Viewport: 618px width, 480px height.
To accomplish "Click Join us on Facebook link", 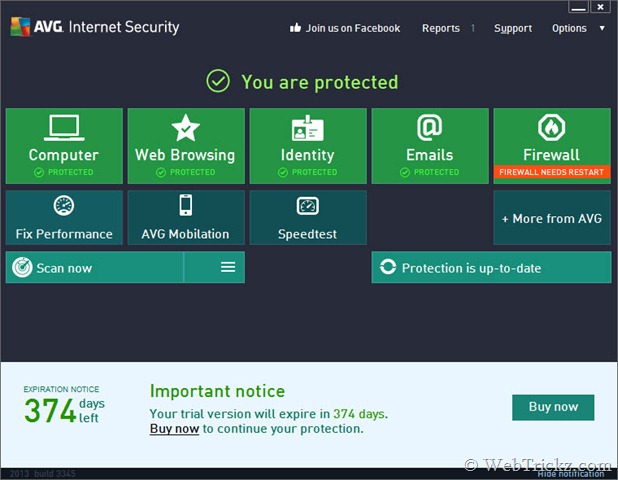I will coord(353,28).
